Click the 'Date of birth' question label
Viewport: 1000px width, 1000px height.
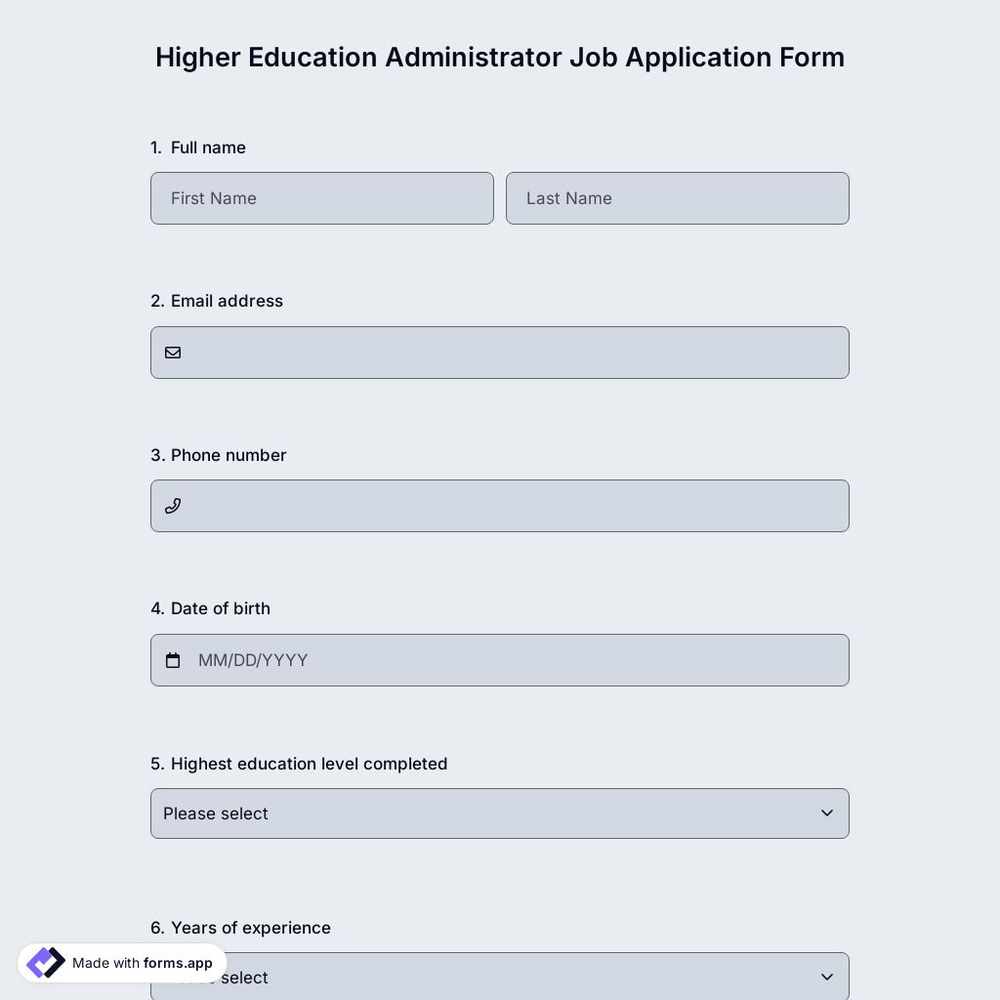(x=211, y=607)
